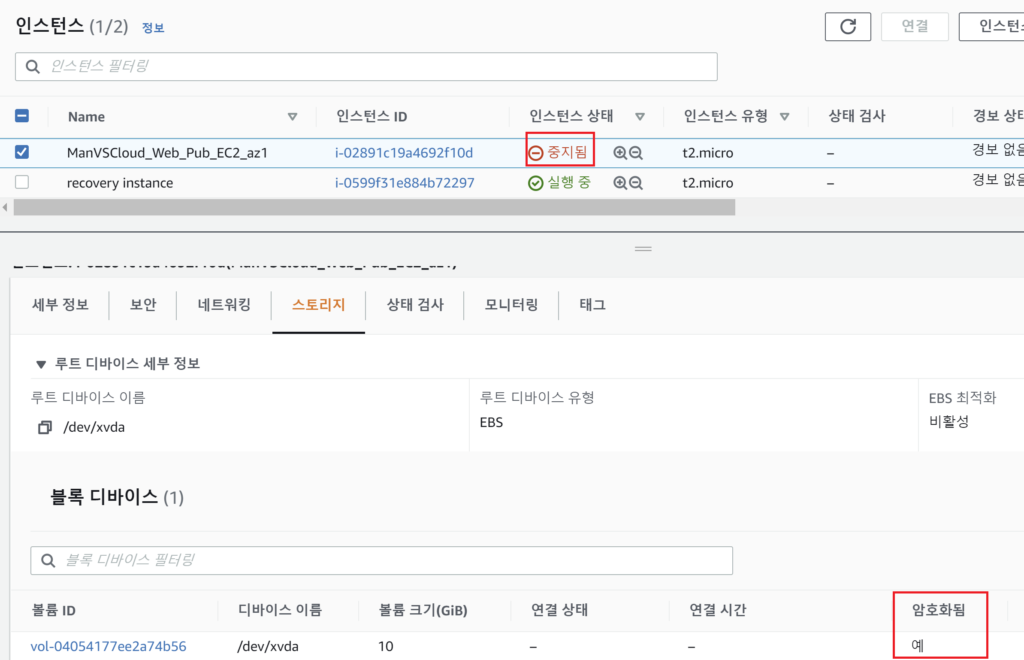Click copy icon beside /dev/xvda root device
The image size is (1024, 660).
coord(44,427)
